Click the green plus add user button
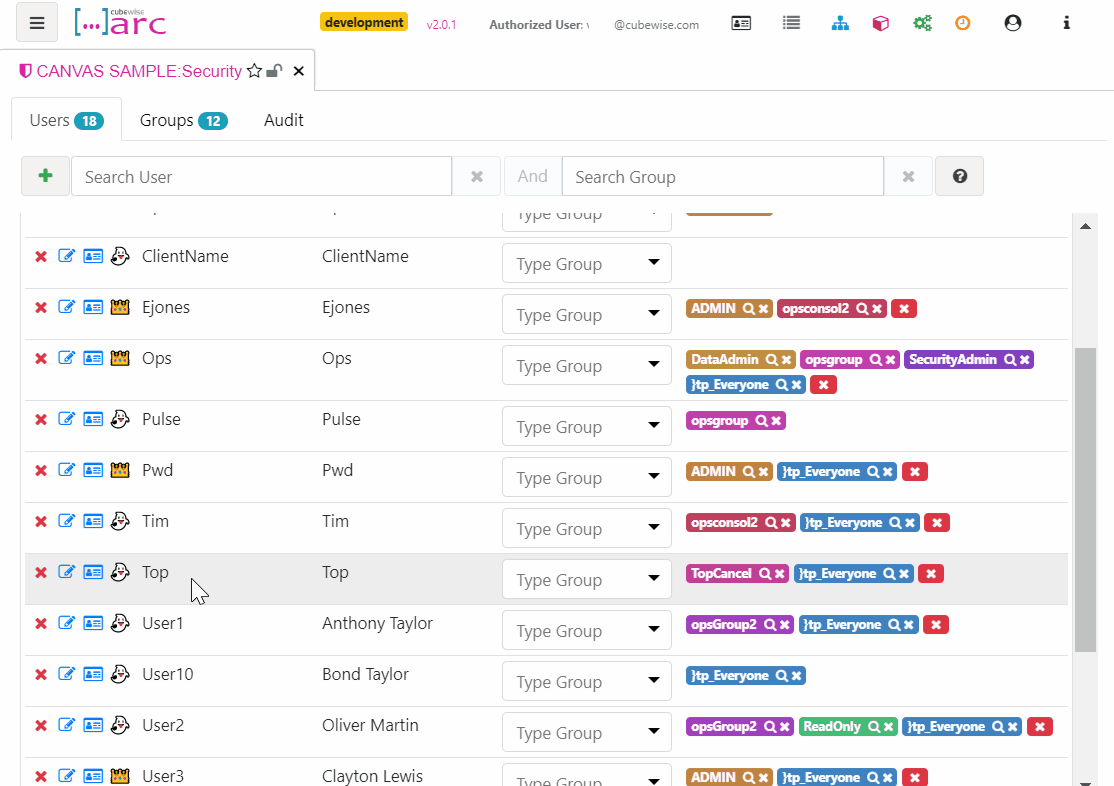The height and width of the screenshot is (786, 1114). [45, 176]
